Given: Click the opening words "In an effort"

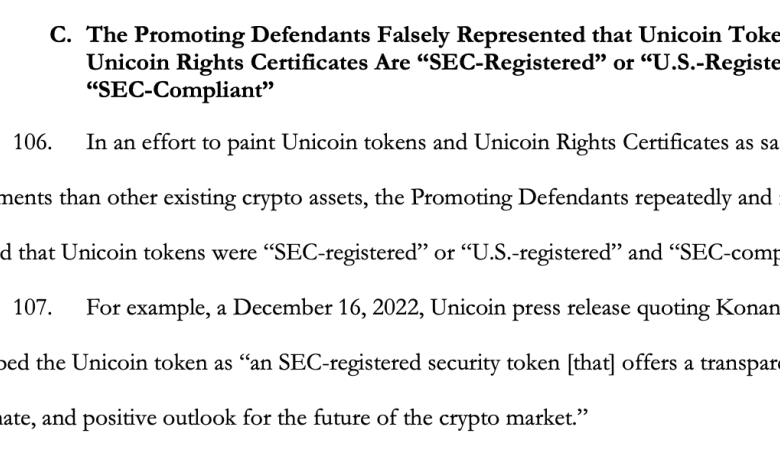Looking at the screenshot, I should 141,142.
